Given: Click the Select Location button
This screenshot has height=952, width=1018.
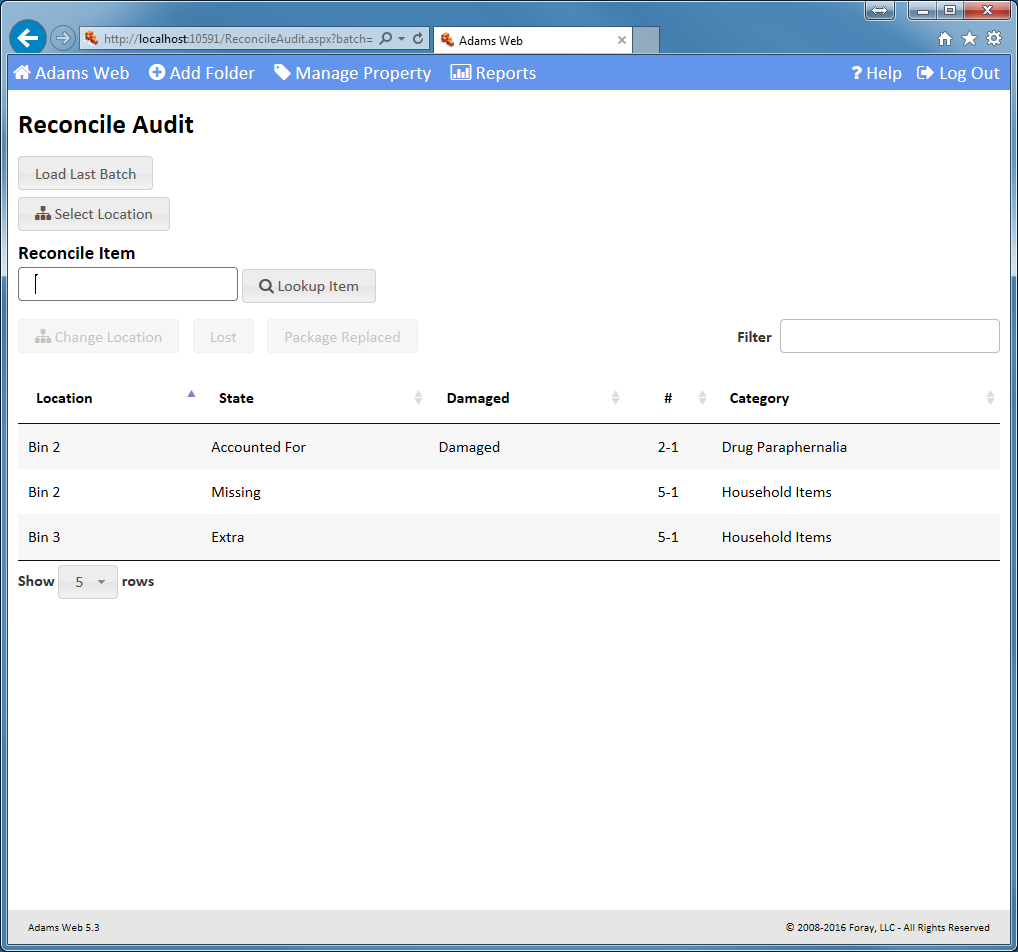Looking at the screenshot, I should click(x=94, y=214).
